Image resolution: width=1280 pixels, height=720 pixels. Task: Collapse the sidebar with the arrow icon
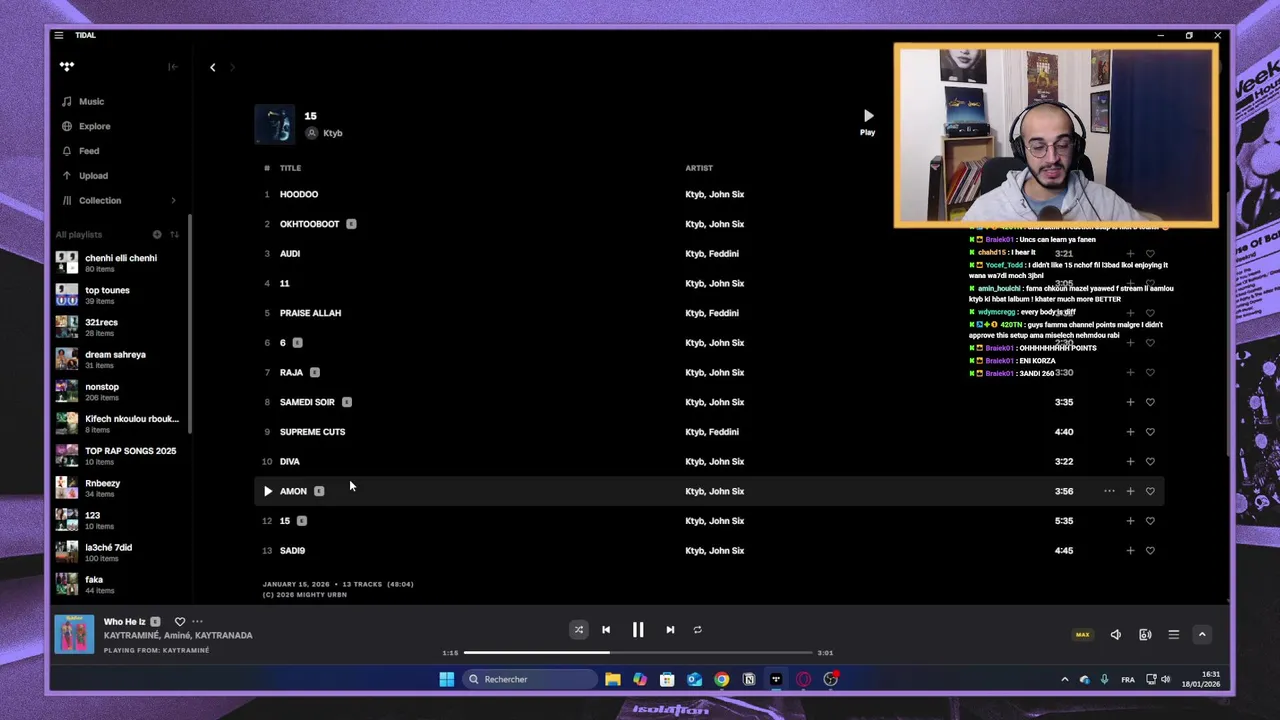[173, 67]
